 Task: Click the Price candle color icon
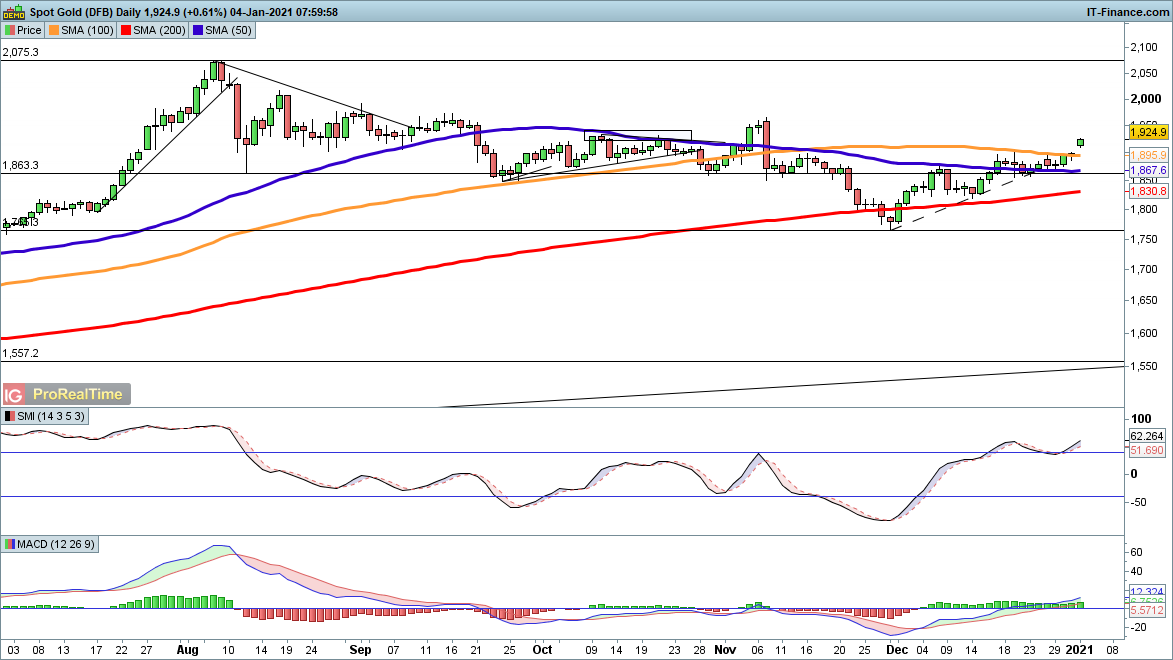[x=9, y=31]
